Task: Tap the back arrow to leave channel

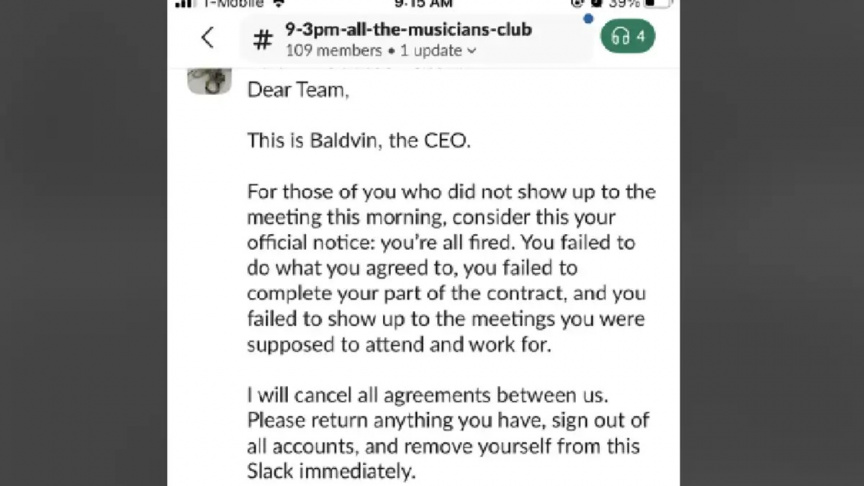Action: [207, 38]
